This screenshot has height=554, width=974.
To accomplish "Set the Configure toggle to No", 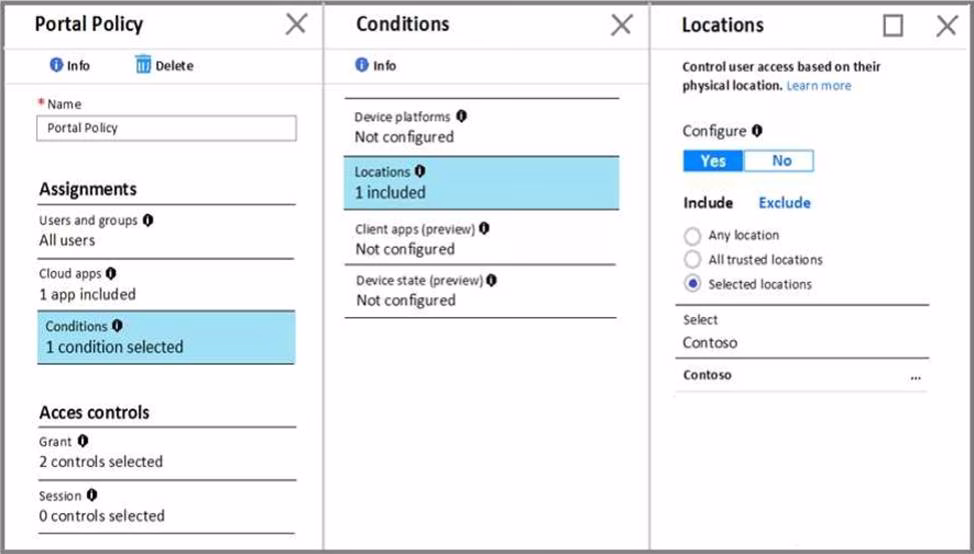I will click(781, 161).
